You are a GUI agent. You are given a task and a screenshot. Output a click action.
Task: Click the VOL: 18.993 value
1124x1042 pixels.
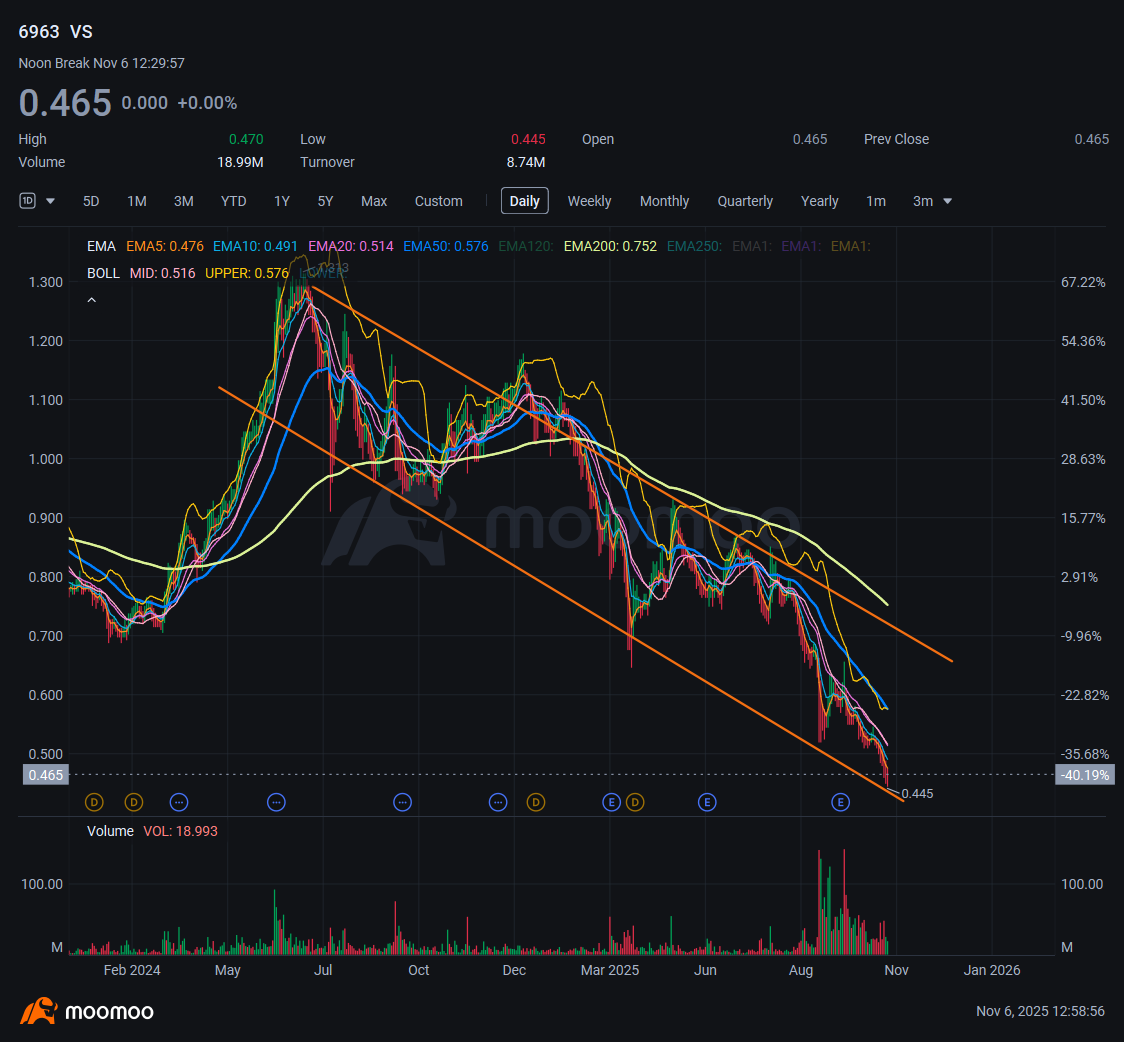tap(181, 831)
